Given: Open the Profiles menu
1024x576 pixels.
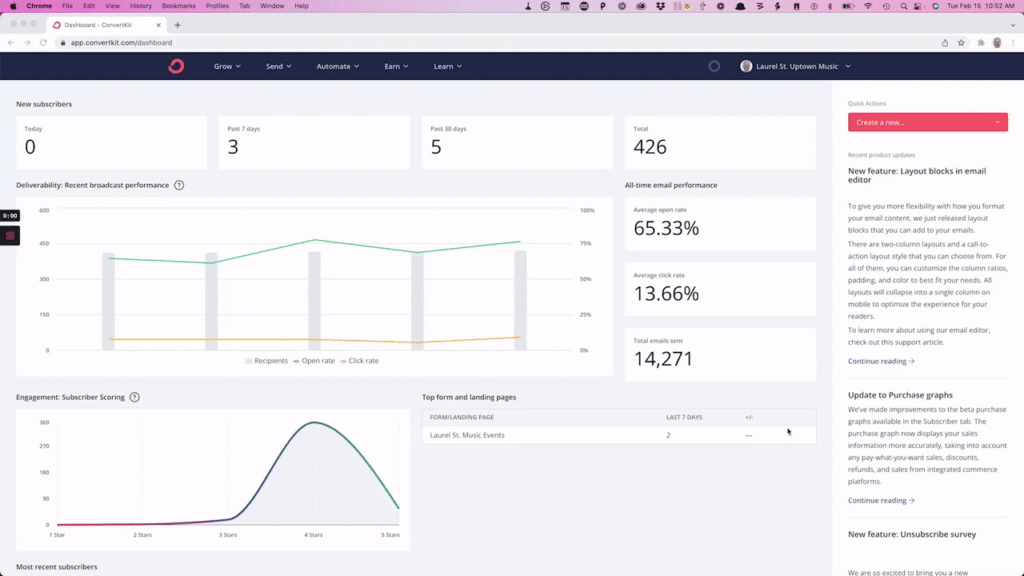Looking at the screenshot, I should [217, 6].
